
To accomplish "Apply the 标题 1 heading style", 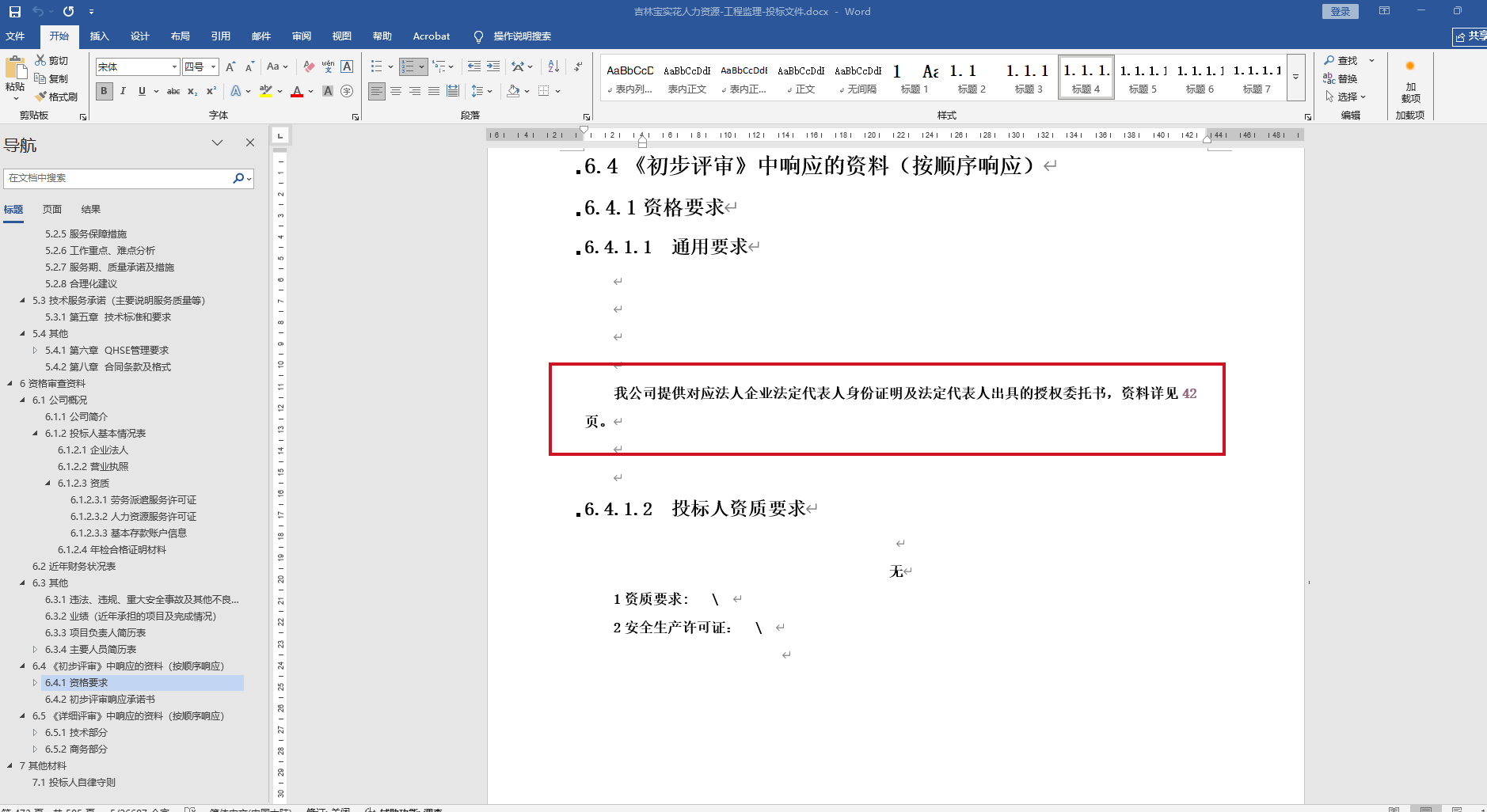I will click(x=915, y=78).
